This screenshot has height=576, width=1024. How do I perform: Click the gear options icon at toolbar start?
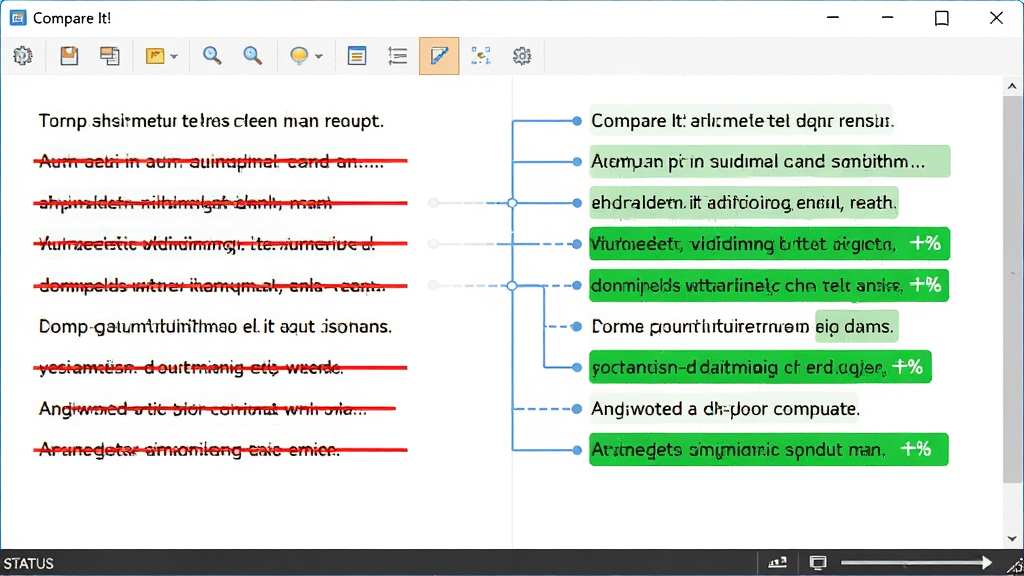tap(23, 56)
